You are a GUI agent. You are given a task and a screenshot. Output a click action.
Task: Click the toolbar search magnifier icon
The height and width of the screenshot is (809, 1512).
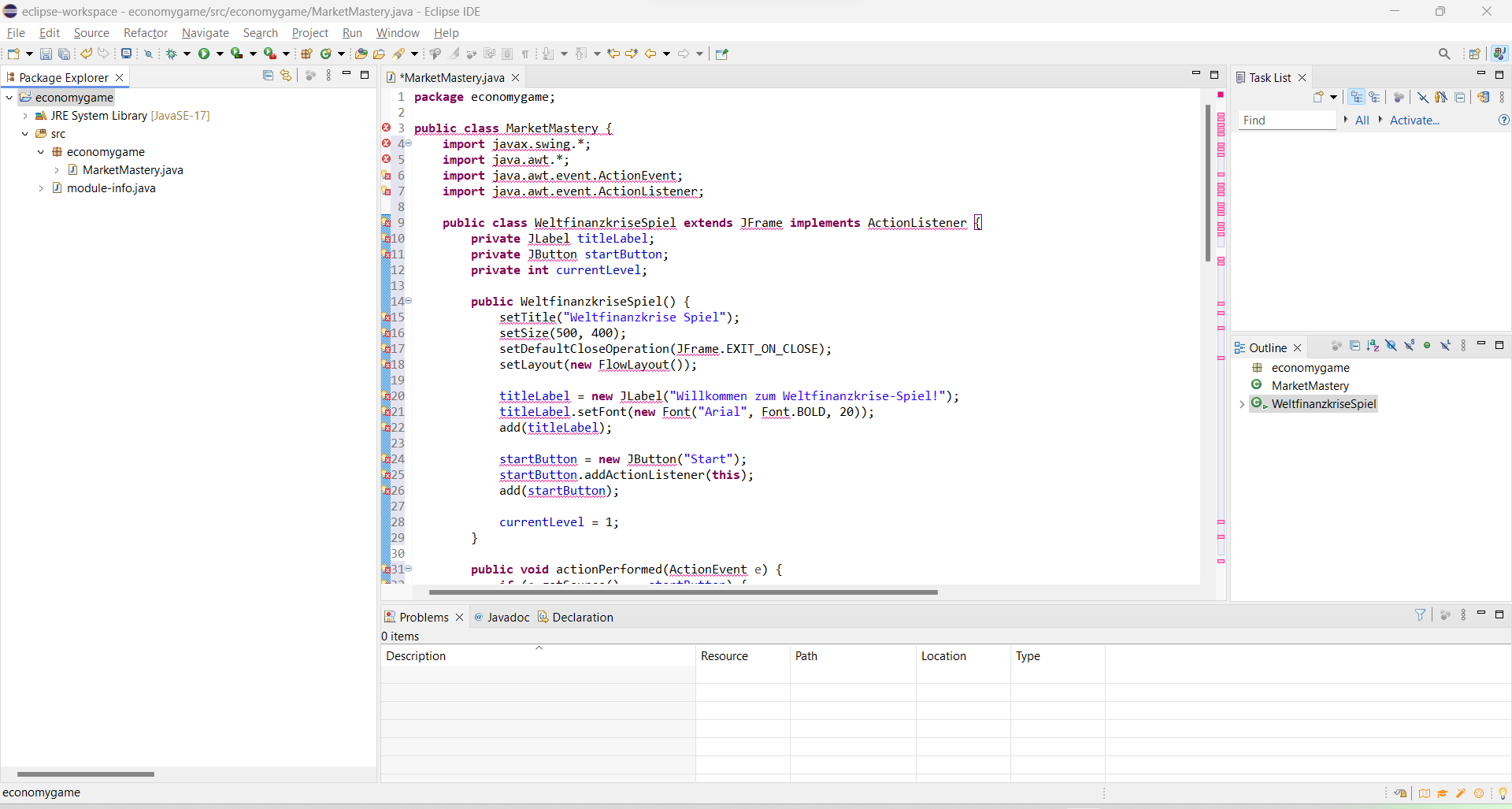click(1443, 54)
